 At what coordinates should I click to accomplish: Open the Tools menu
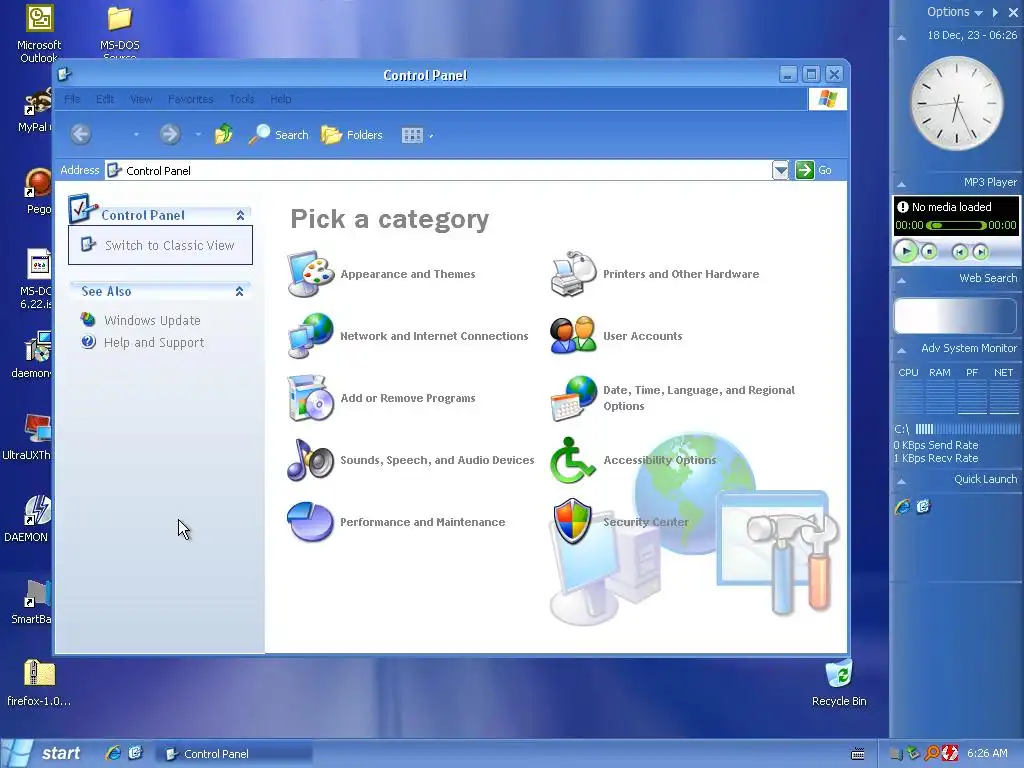pos(242,99)
